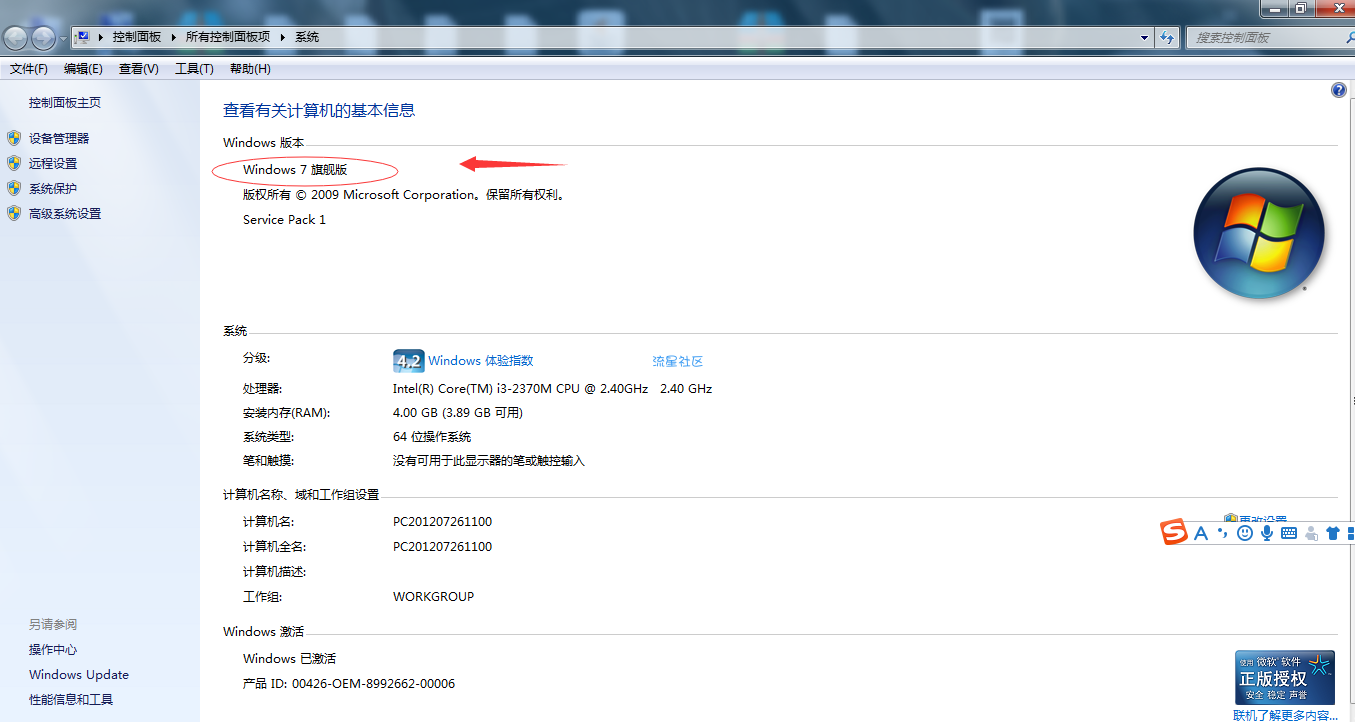Click the shield icon beside 远程设置

(x=14, y=163)
